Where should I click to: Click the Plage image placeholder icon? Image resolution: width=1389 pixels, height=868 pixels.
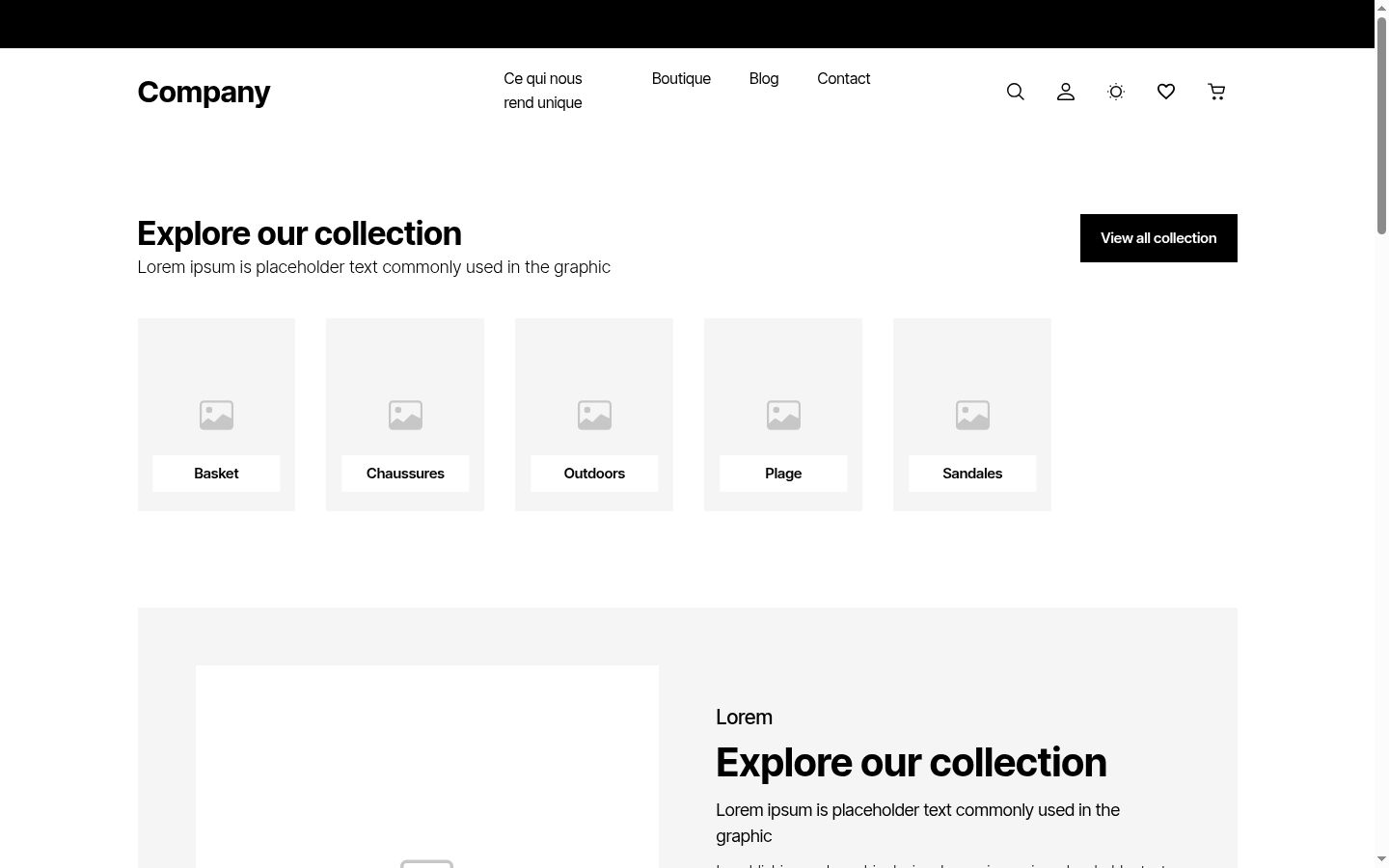pos(783,415)
